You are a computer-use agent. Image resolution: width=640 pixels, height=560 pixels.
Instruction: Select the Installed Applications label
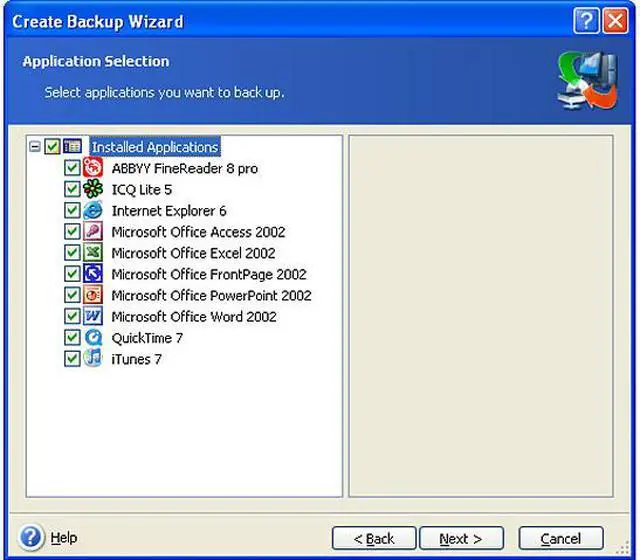pos(155,147)
